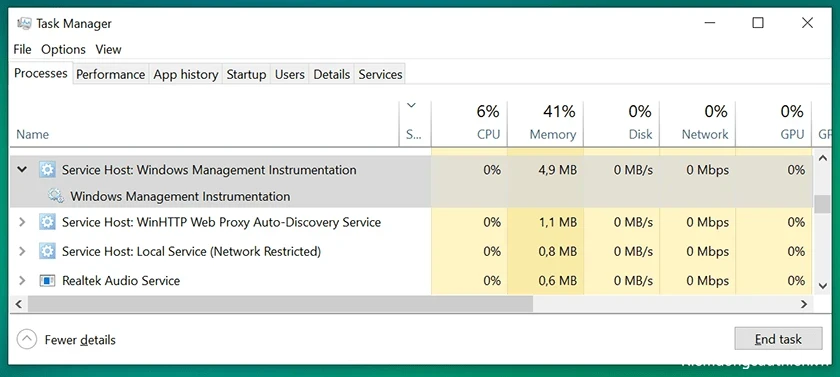
Task: Collapse Service Host: Windows Management Instrumentation group
Action: [22, 170]
